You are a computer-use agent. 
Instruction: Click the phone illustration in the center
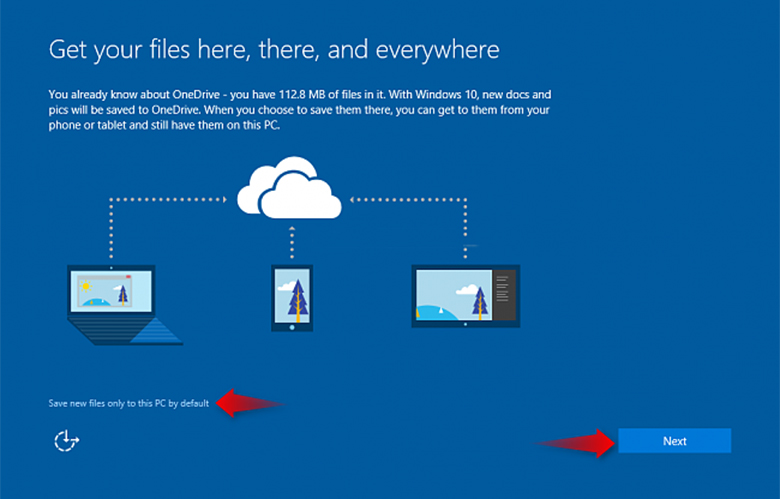pyautogui.click(x=292, y=298)
